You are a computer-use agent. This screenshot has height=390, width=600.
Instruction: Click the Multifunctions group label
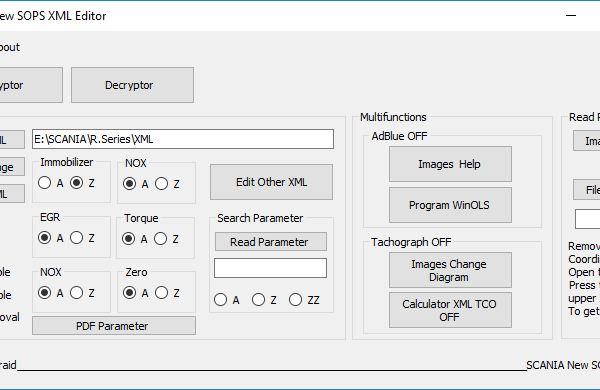click(393, 117)
